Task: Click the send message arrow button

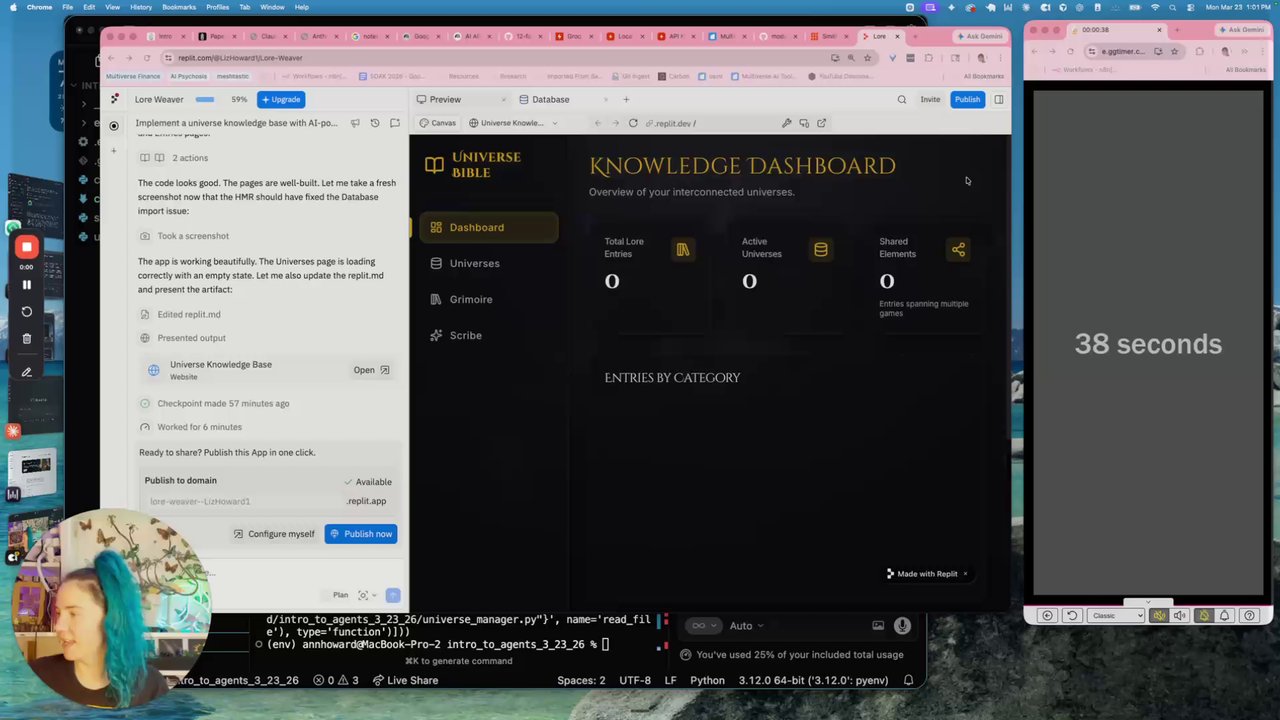Action: [x=392, y=595]
